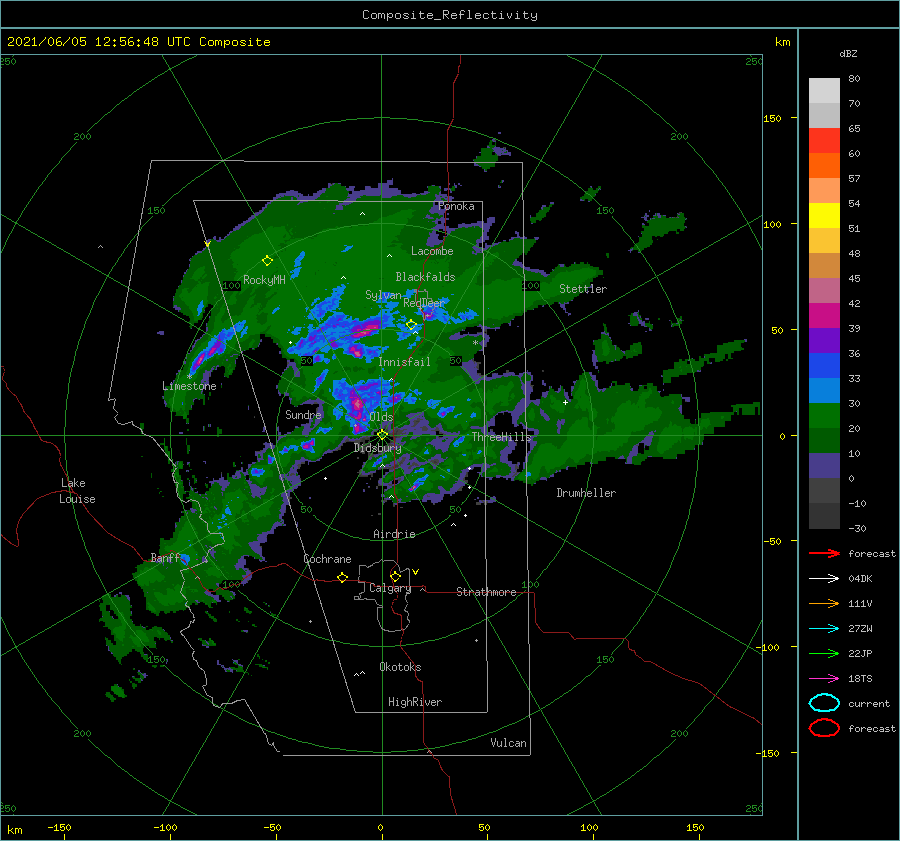Click the Innisfail city label
This screenshot has width=900, height=841.
tap(404, 362)
